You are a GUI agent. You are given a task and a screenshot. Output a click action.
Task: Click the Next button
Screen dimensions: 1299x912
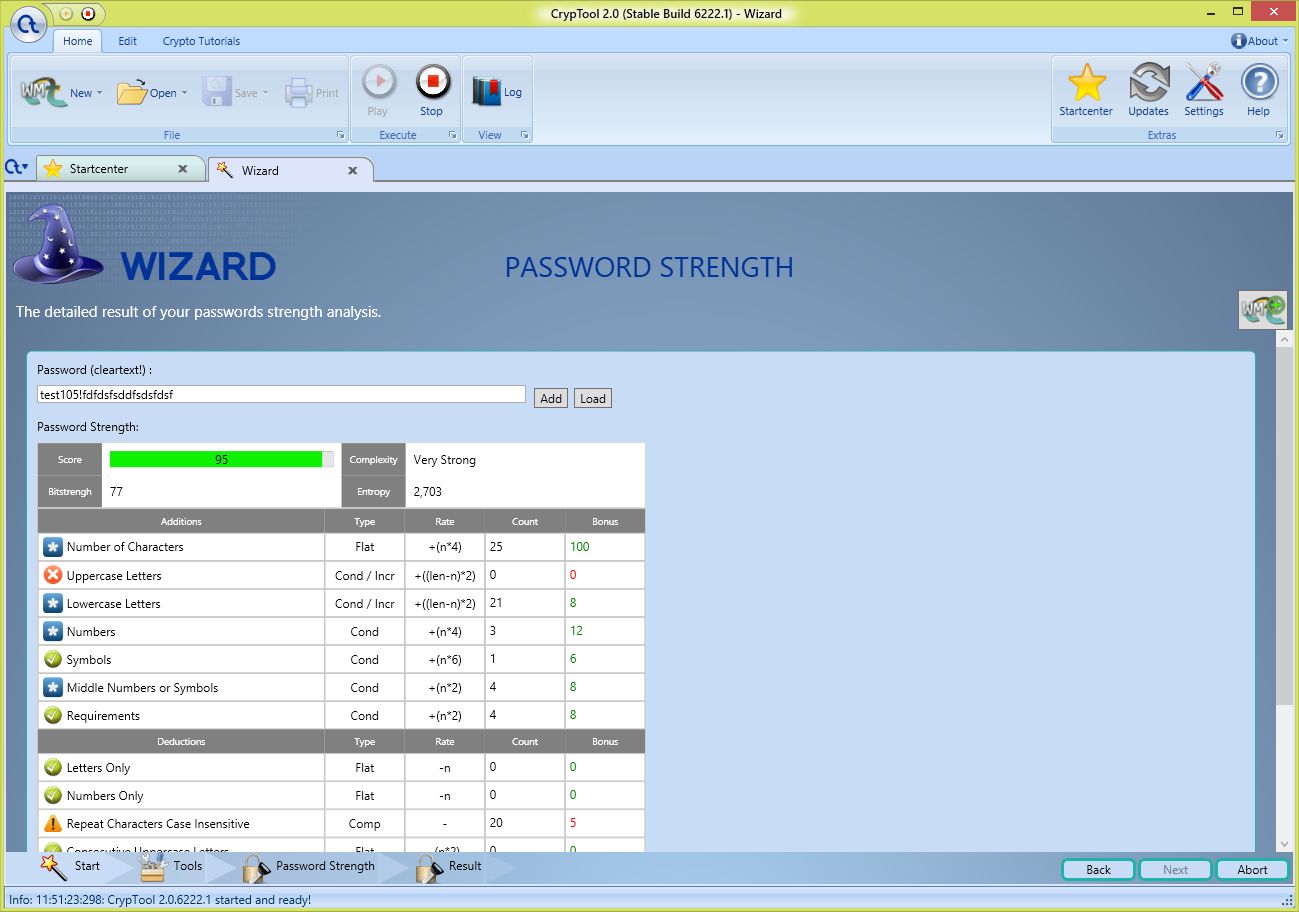(x=1176, y=869)
